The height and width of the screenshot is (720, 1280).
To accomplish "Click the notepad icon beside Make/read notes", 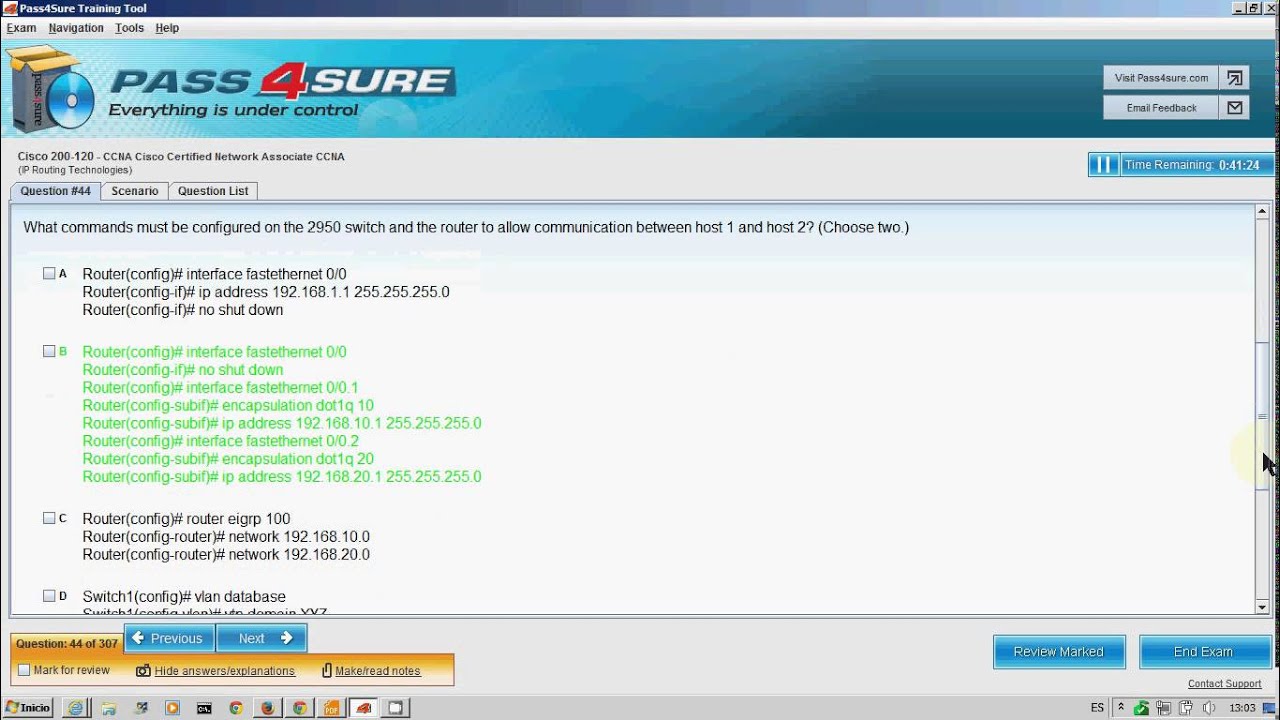I will pyautogui.click(x=326, y=671).
